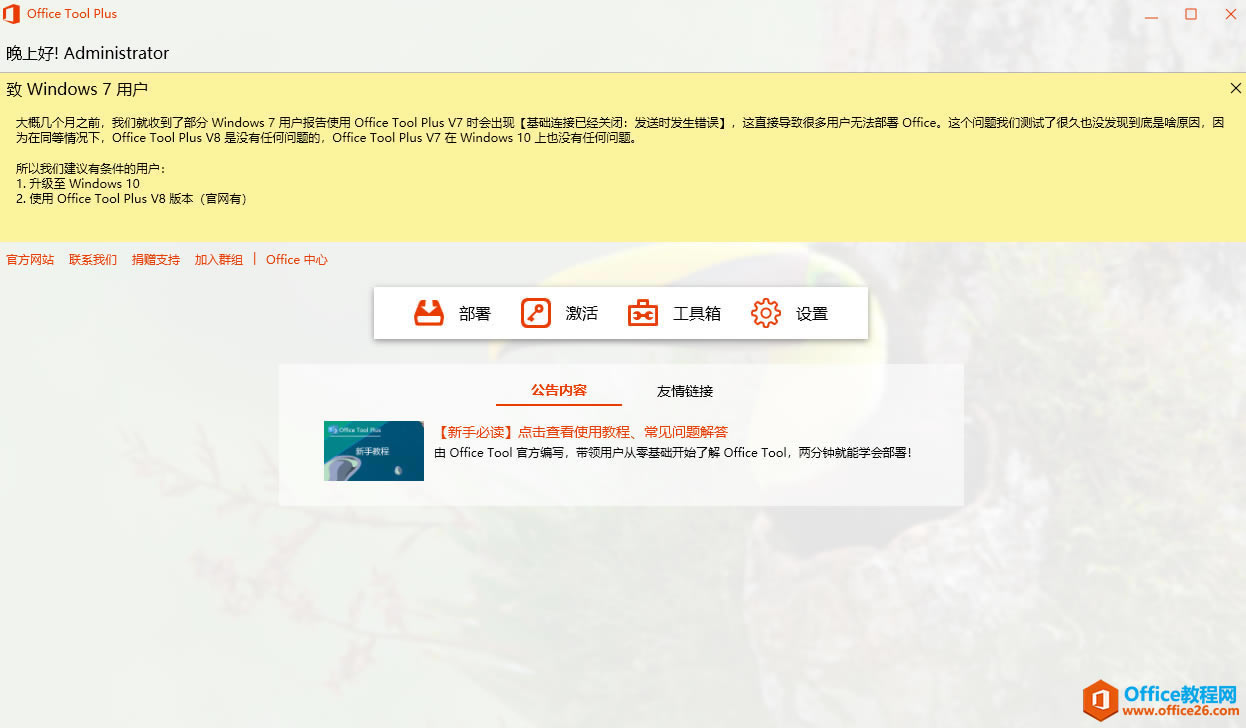Viewport: 1246px width, 728px height.
Task: Open the 捐赠支持 donation support link
Action: pyautogui.click(x=155, y=259)
